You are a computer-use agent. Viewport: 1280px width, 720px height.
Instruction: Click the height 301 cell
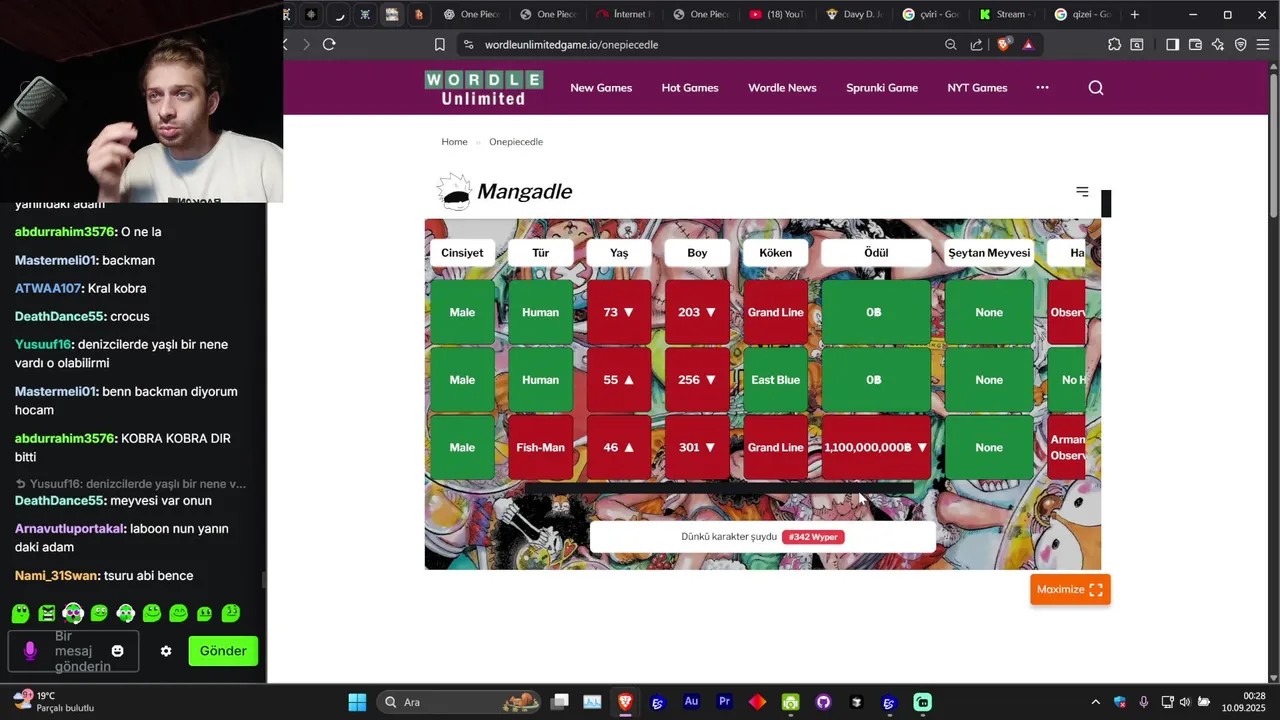point(697,447)
